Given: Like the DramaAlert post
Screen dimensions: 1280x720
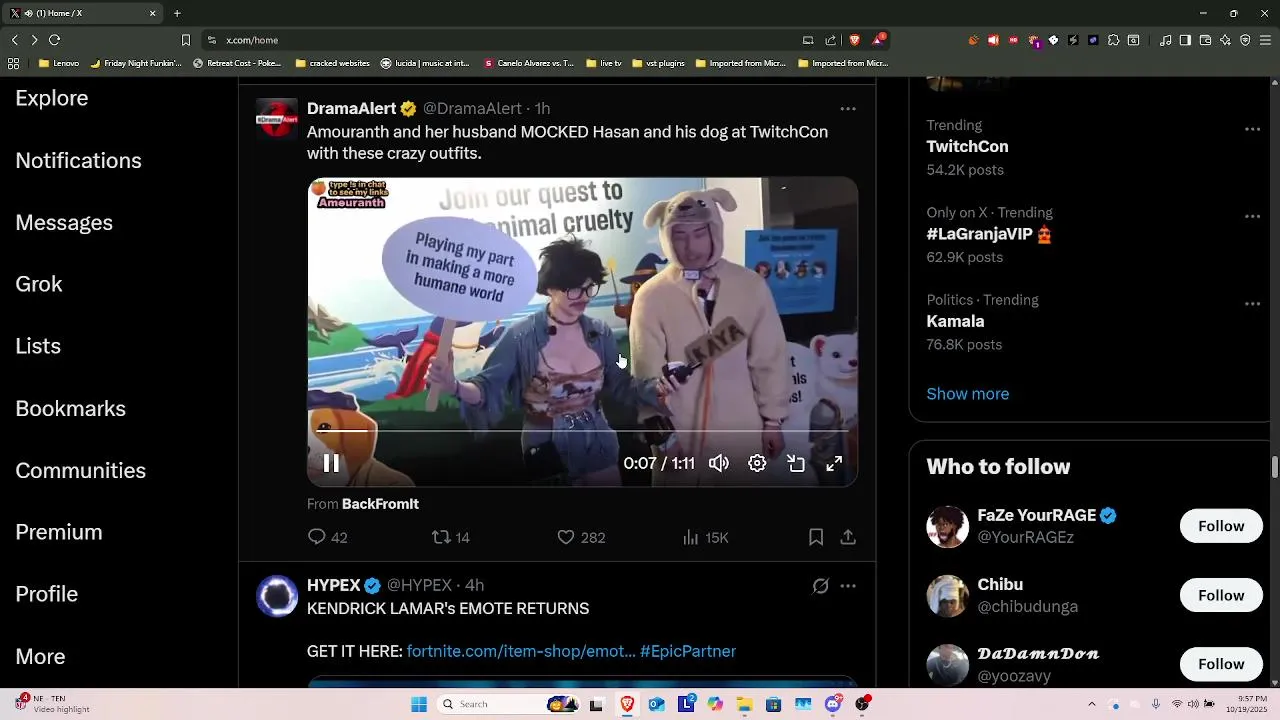Looking at the screenshot, I should point(581,537).
